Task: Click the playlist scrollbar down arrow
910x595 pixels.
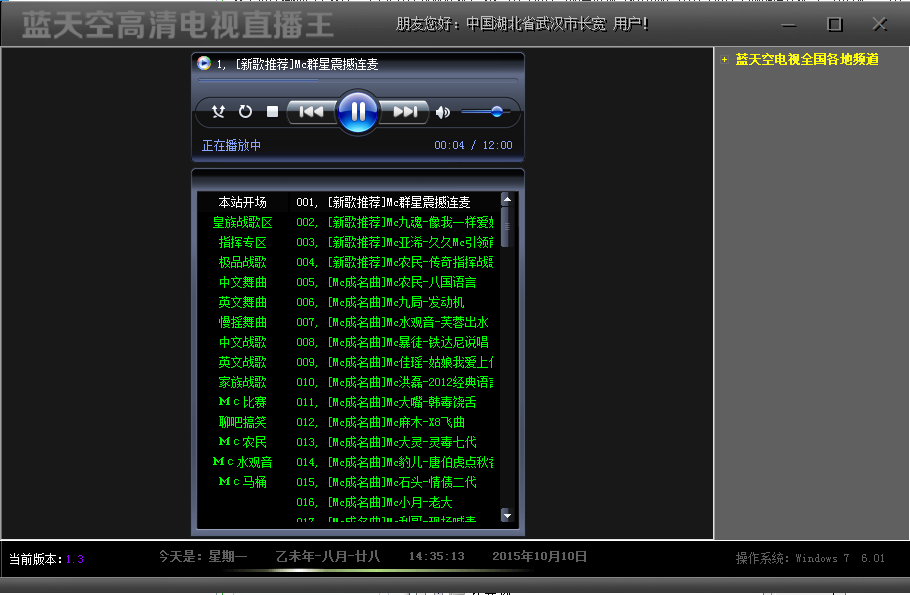Action: (x=507, y=515)
